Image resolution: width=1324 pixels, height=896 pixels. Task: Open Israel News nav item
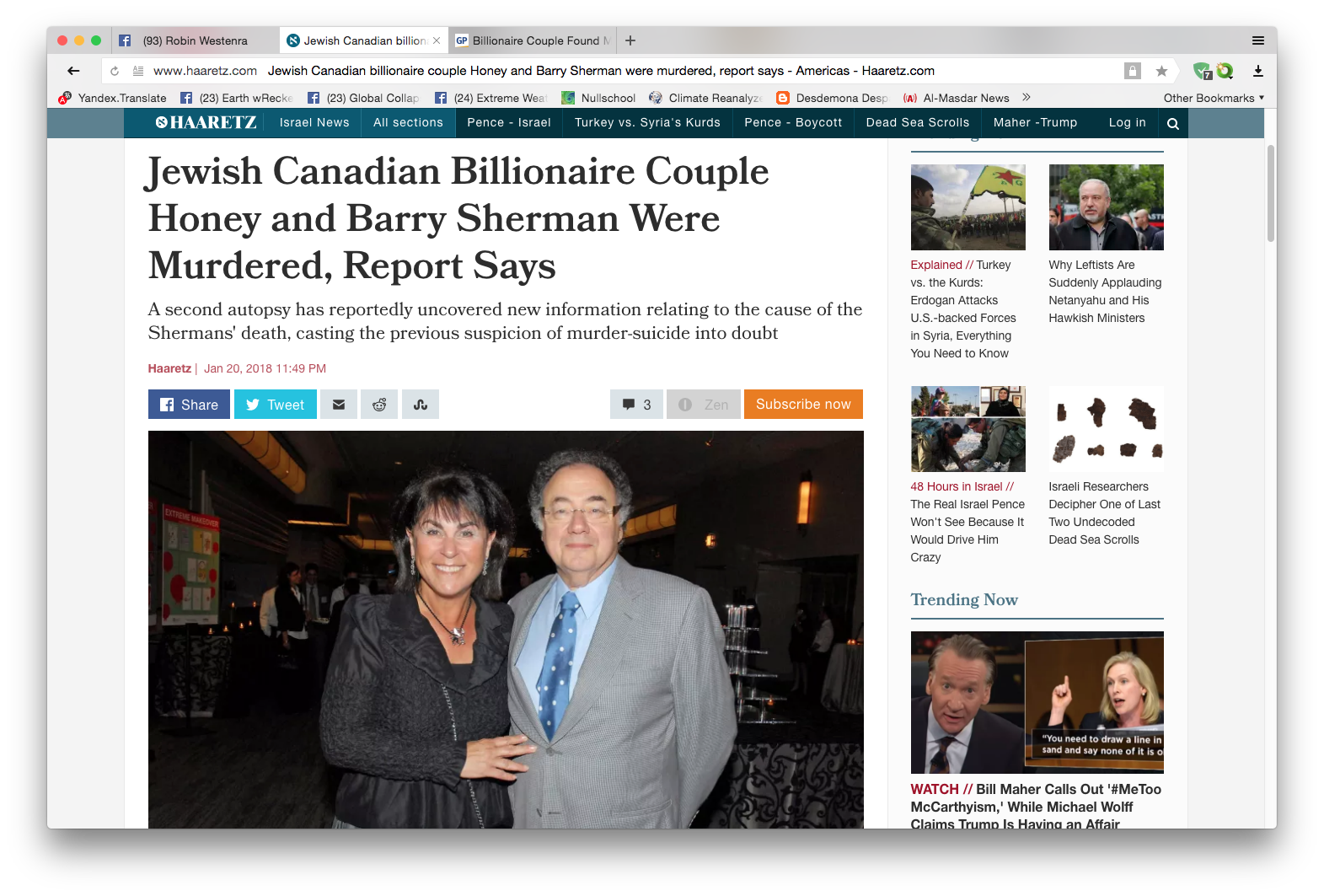[314, 123]
